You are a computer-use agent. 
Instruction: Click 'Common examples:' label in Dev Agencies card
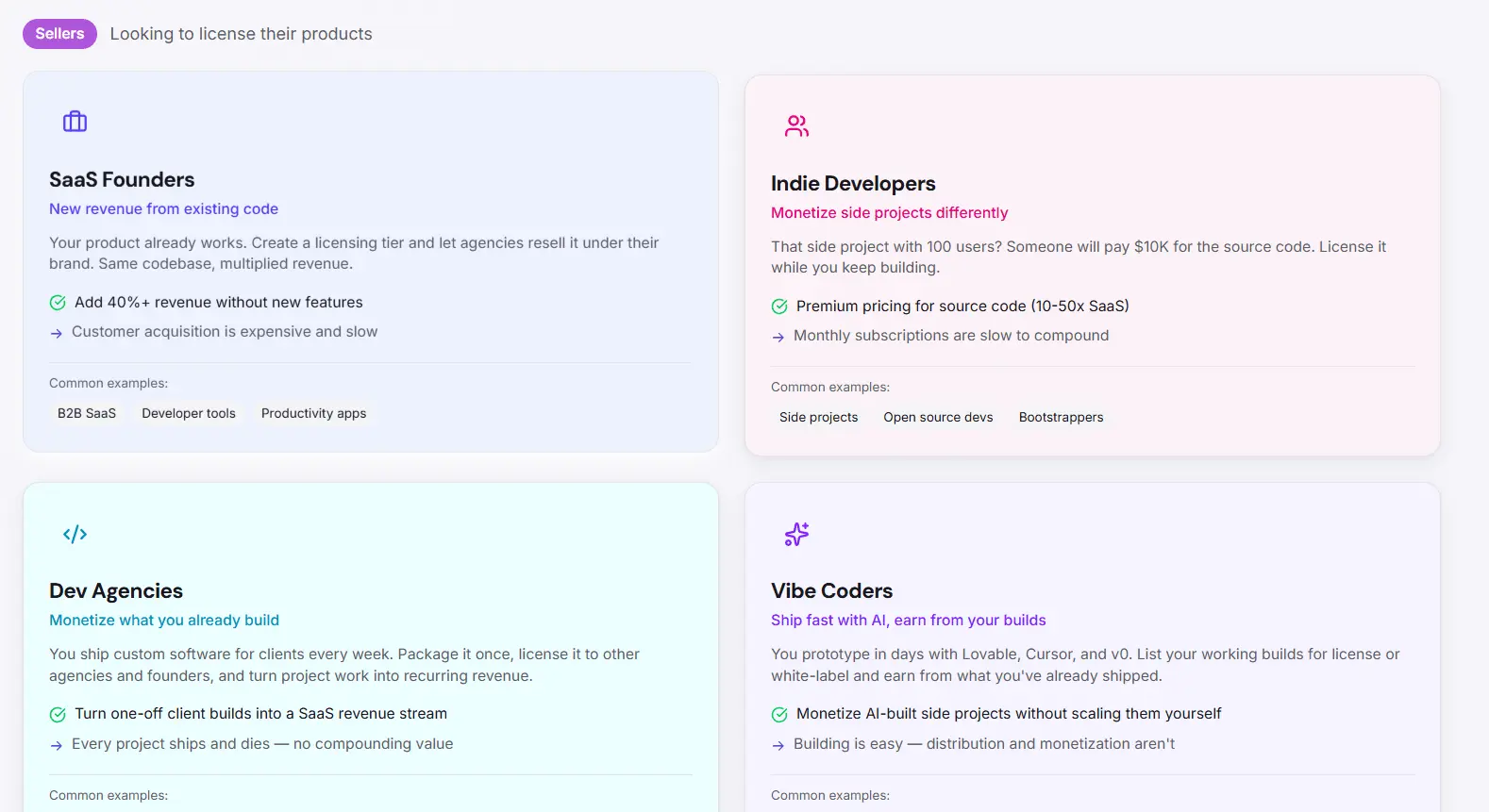[109, 795]
